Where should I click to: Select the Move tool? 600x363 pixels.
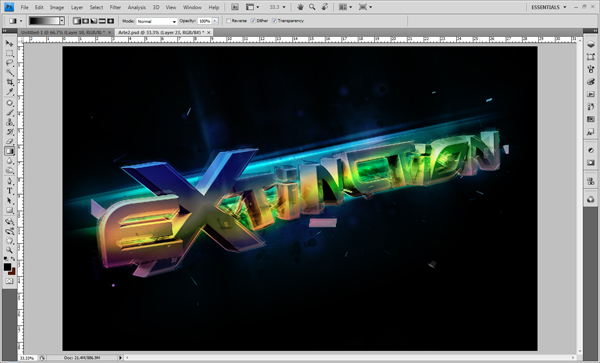click(9, 43)
